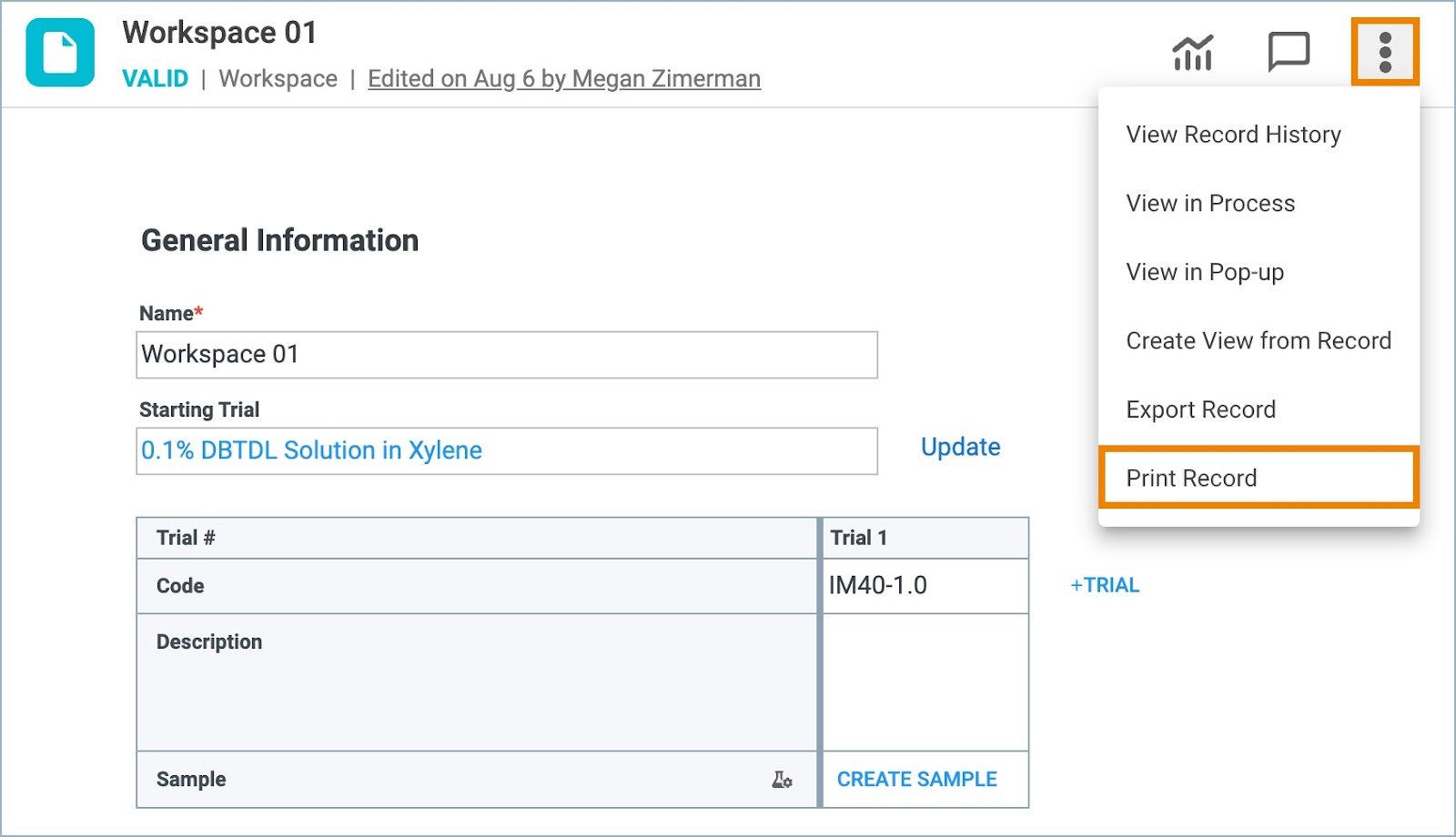Select Create View from Record

click(1259, 341)
